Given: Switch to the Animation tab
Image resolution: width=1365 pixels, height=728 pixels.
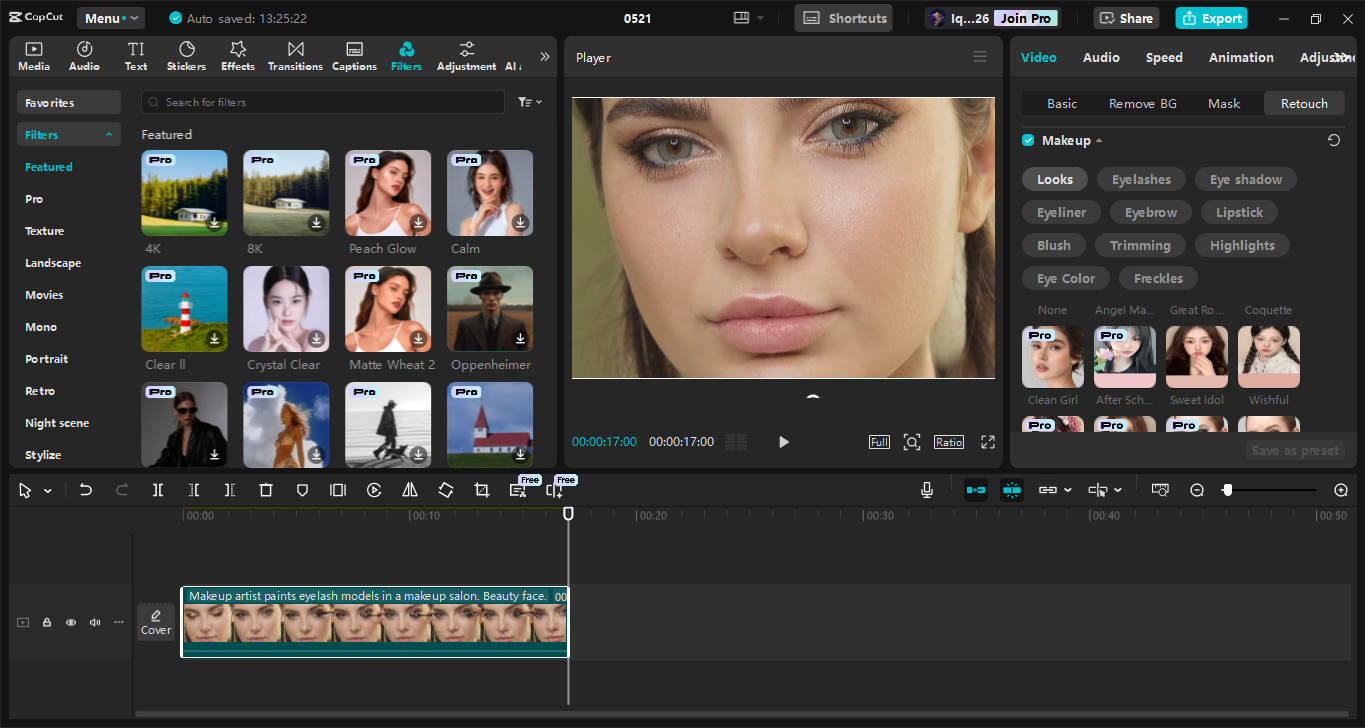Looking at the screenshot, I should coord(1241,57).
